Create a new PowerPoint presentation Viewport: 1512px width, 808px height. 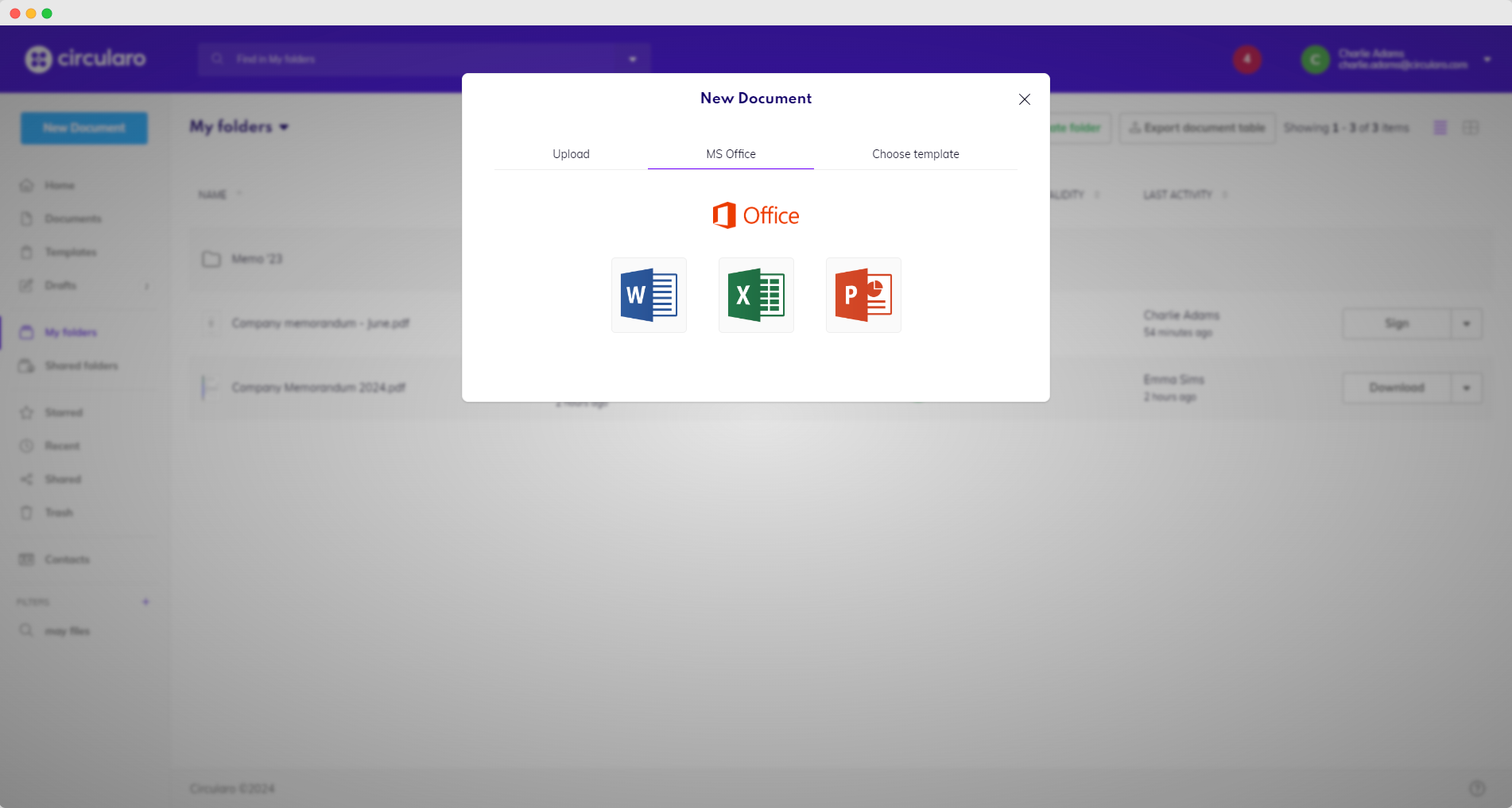click(863, 295)
